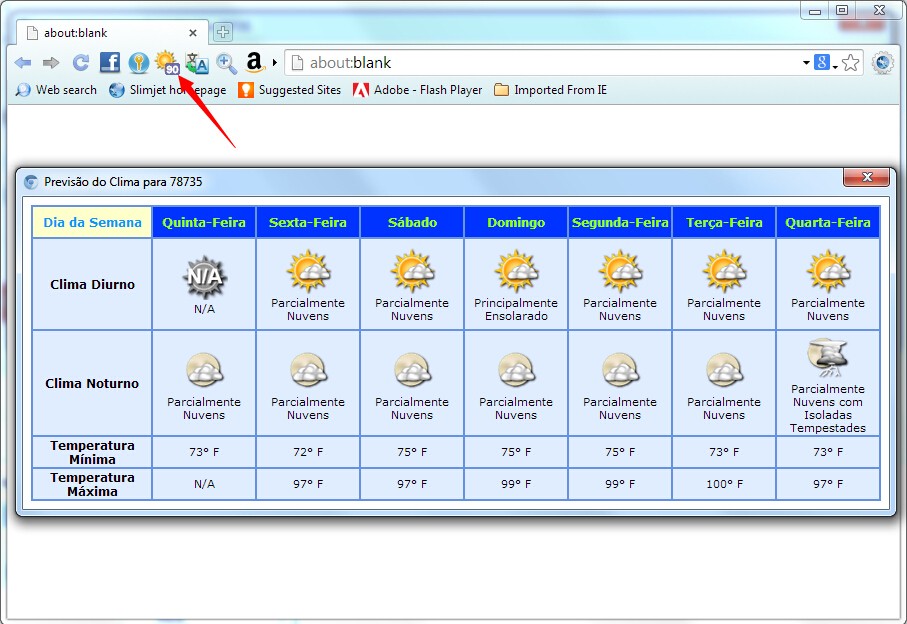Click Segunda-Feira night cloudy moon icon
Viewport: 907px width, 624px height.
621,370
